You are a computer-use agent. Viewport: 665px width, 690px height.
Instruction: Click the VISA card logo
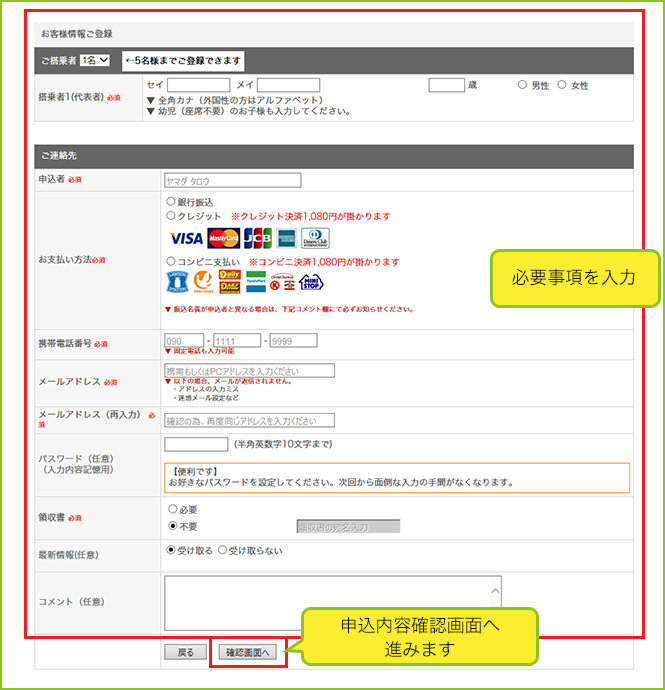pos(186,239)
